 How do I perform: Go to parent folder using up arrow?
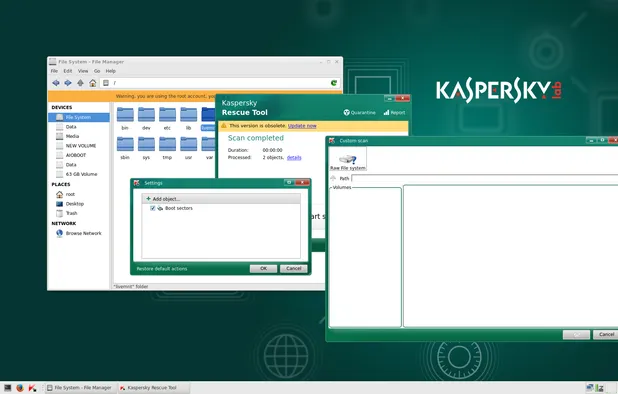[80, 83]
